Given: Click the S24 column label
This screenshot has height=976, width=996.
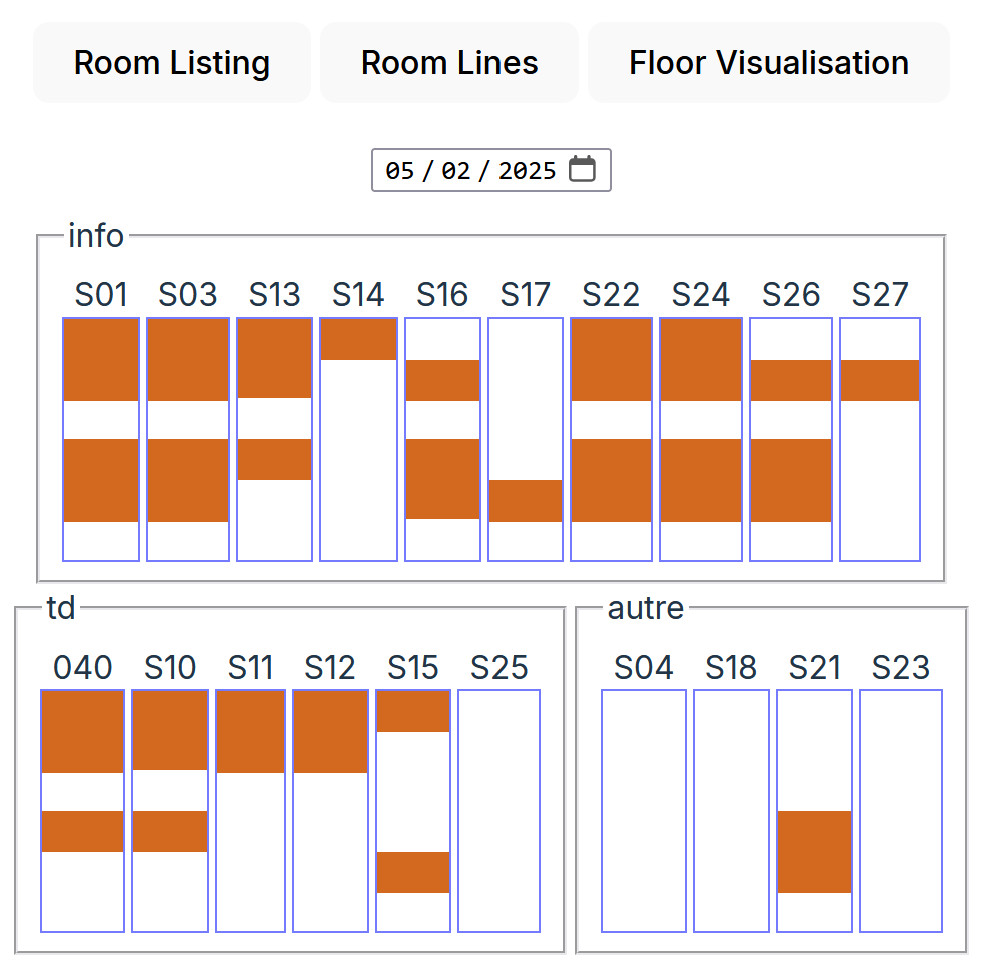Looking at the screenshot, I should point(699,294).
